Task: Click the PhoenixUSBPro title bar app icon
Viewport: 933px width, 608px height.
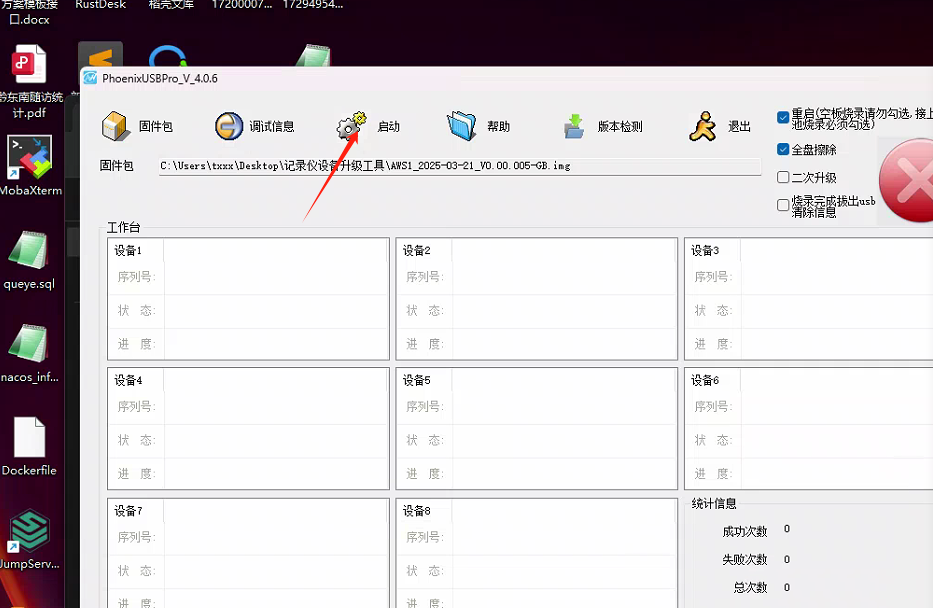Action: click(90, 78)
